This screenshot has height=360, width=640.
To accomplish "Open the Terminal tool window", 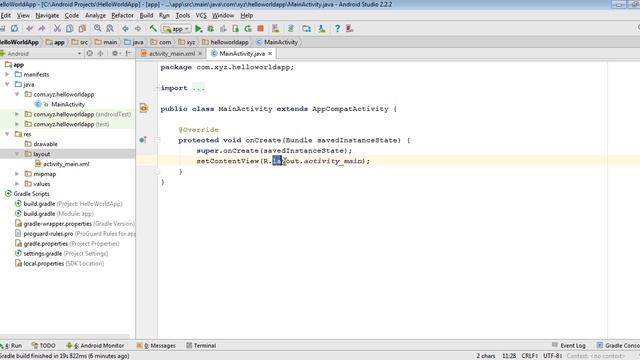I will (201, 345).
